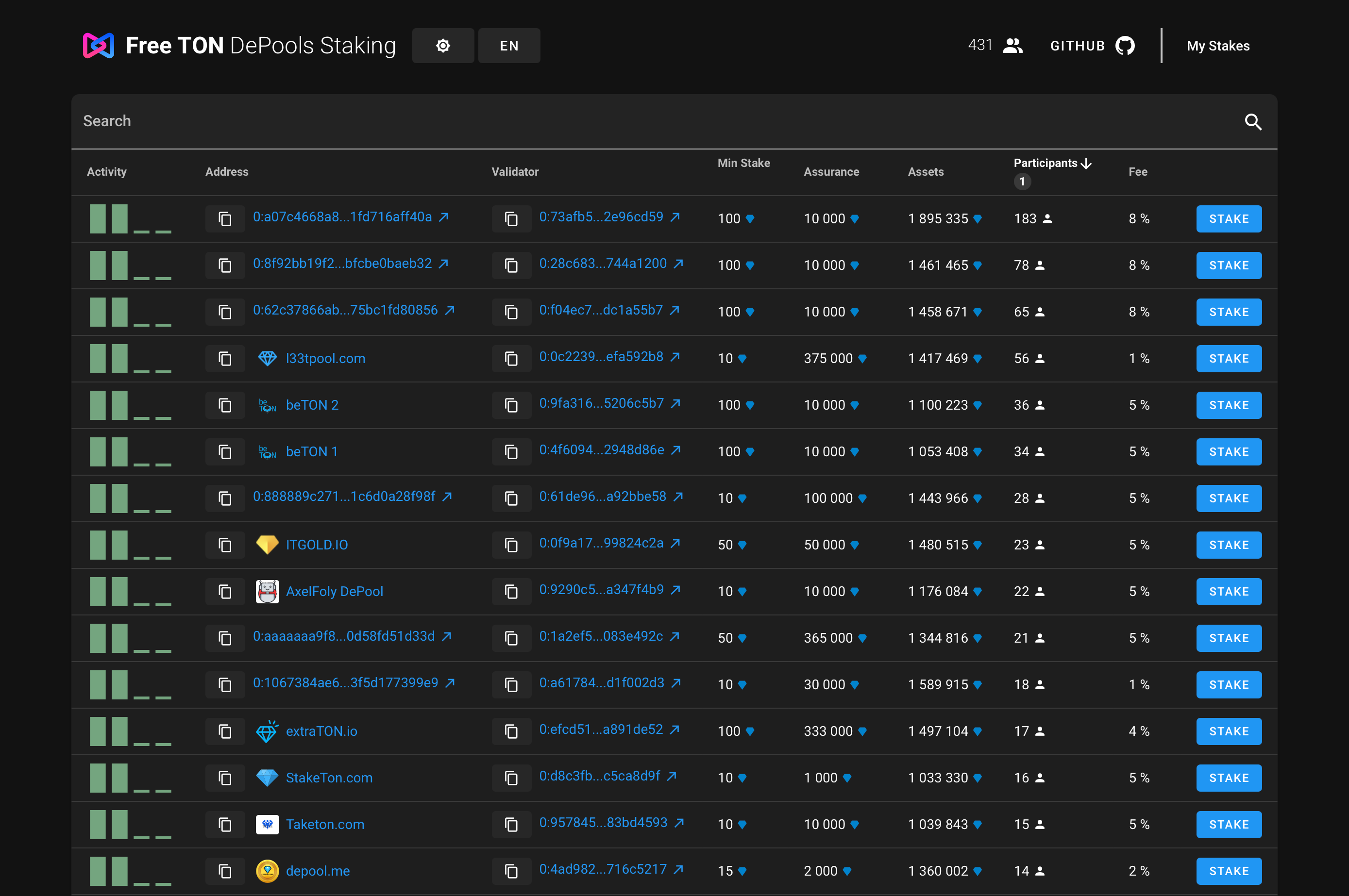Open external arrow for validator 0:1a2ef5...083e492c
1349x896 pixels.
coord(674,637)
